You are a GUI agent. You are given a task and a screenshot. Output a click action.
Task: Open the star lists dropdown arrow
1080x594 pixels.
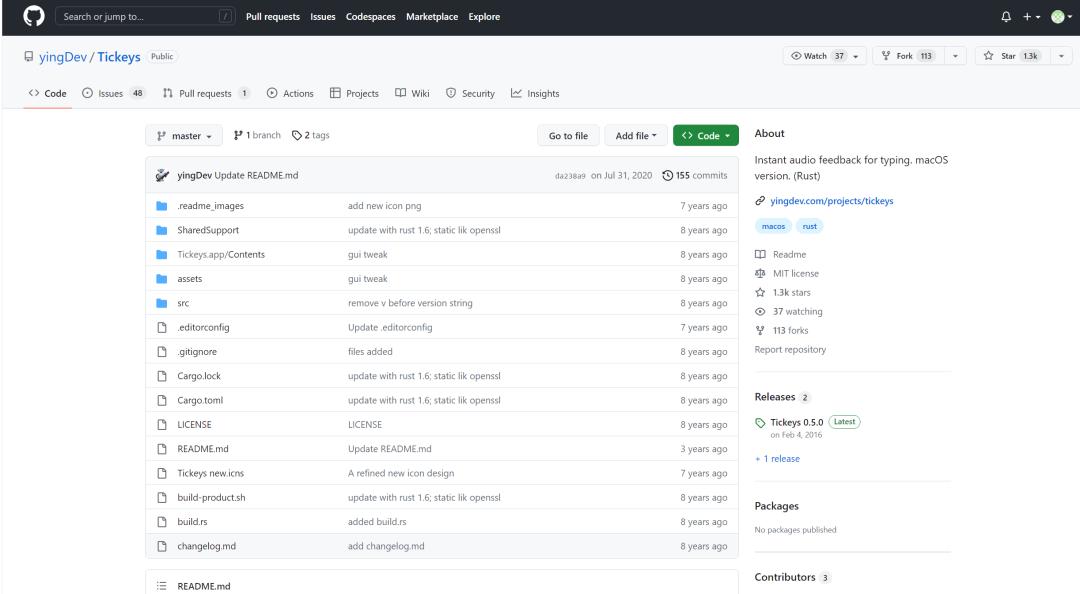pyautogui.click(x=1059, y=56)
